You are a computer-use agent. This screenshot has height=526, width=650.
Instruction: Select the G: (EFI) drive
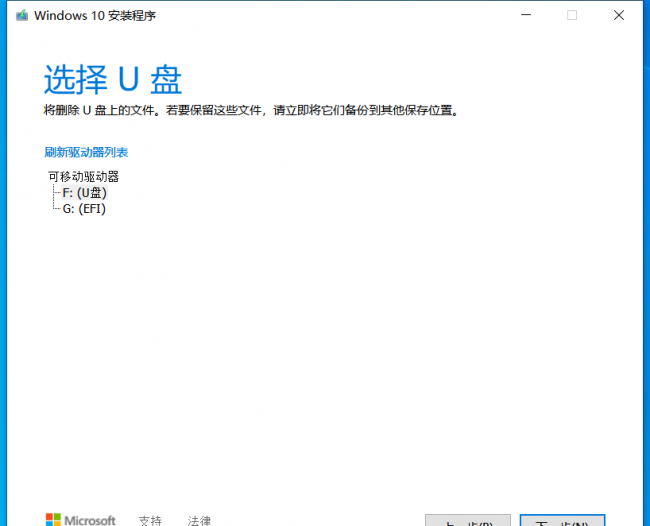click(84, 208)
